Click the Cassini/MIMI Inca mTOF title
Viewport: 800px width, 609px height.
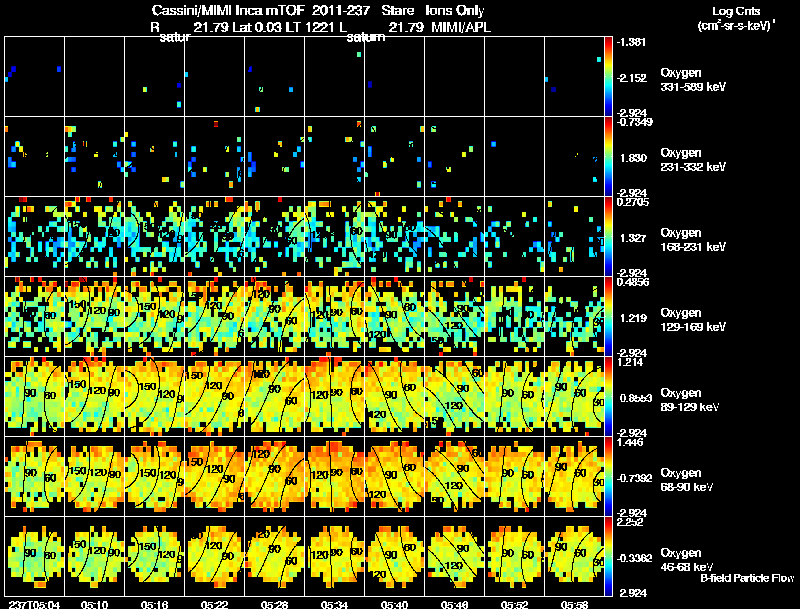click(228, 10)
